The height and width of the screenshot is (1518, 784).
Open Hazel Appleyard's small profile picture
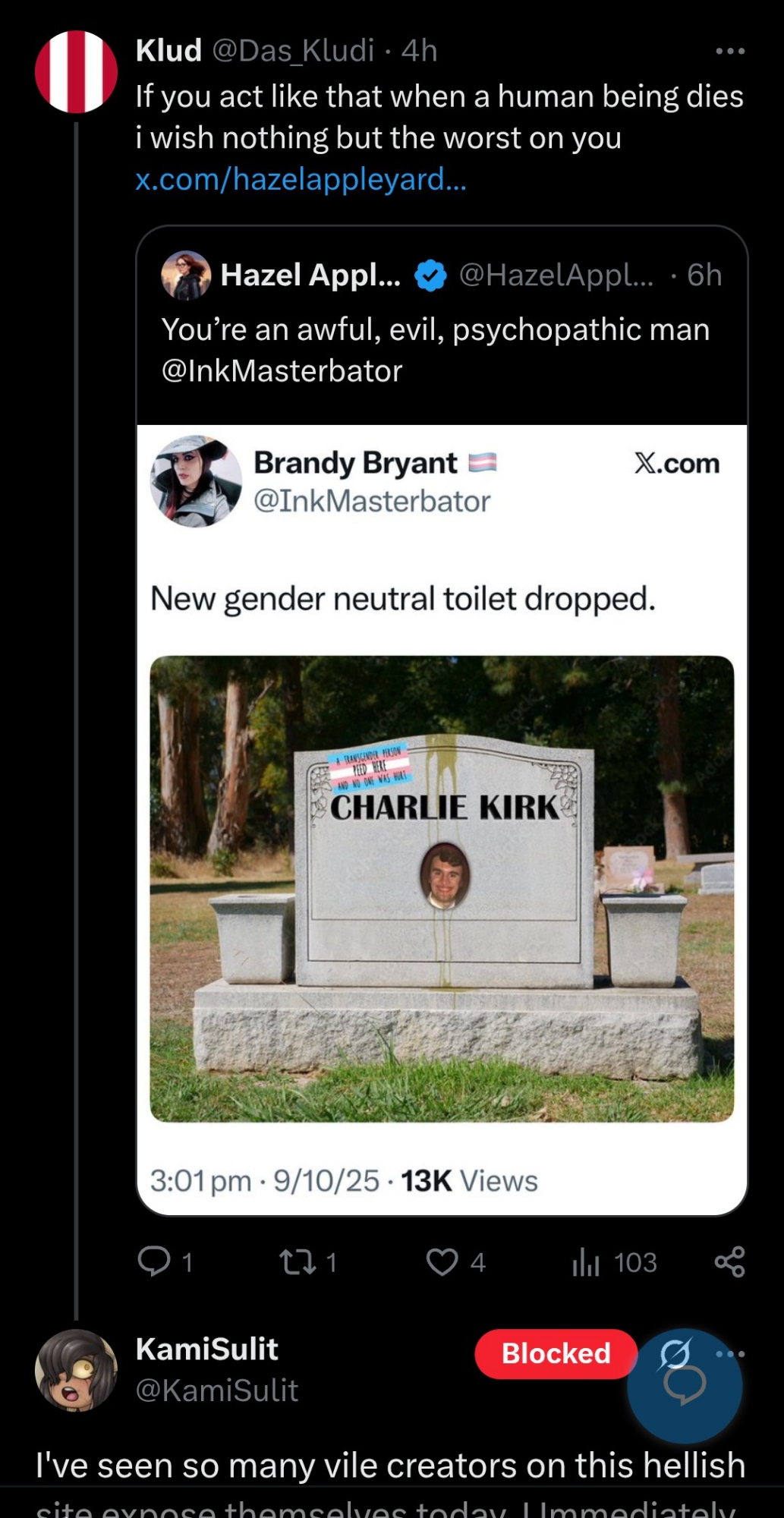(186, 275)
